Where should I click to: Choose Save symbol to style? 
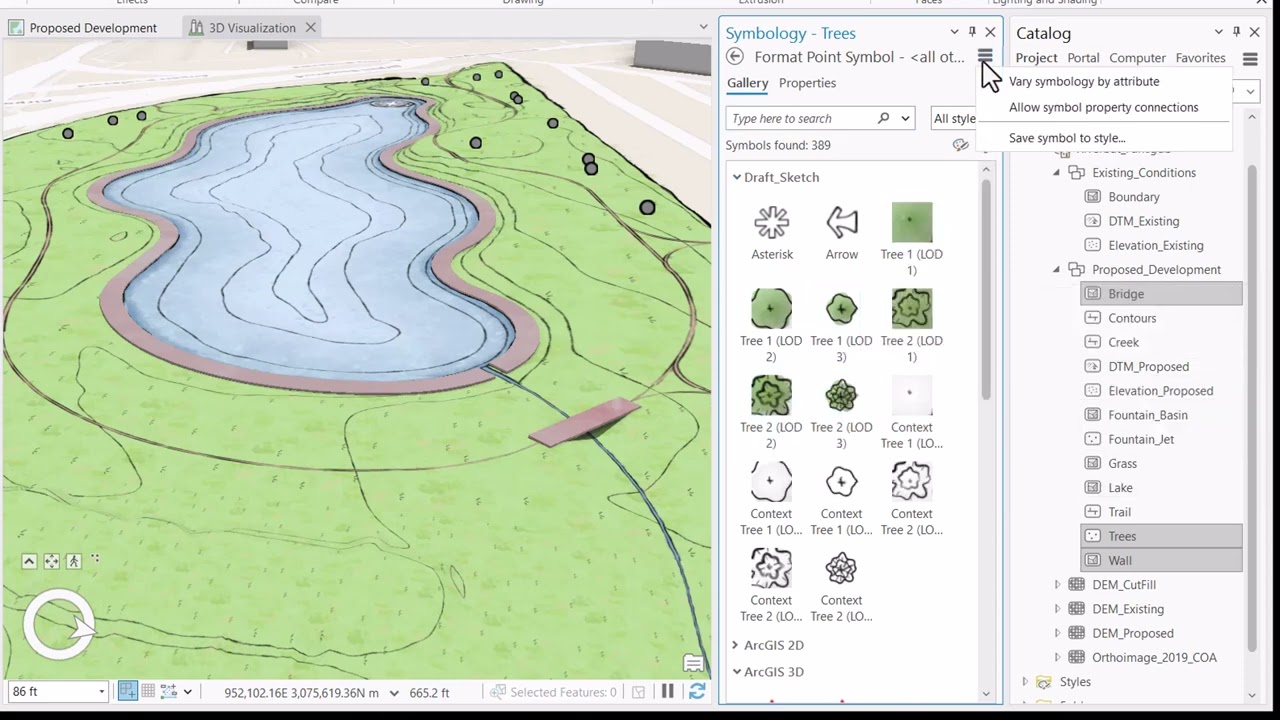(1067, 138)
